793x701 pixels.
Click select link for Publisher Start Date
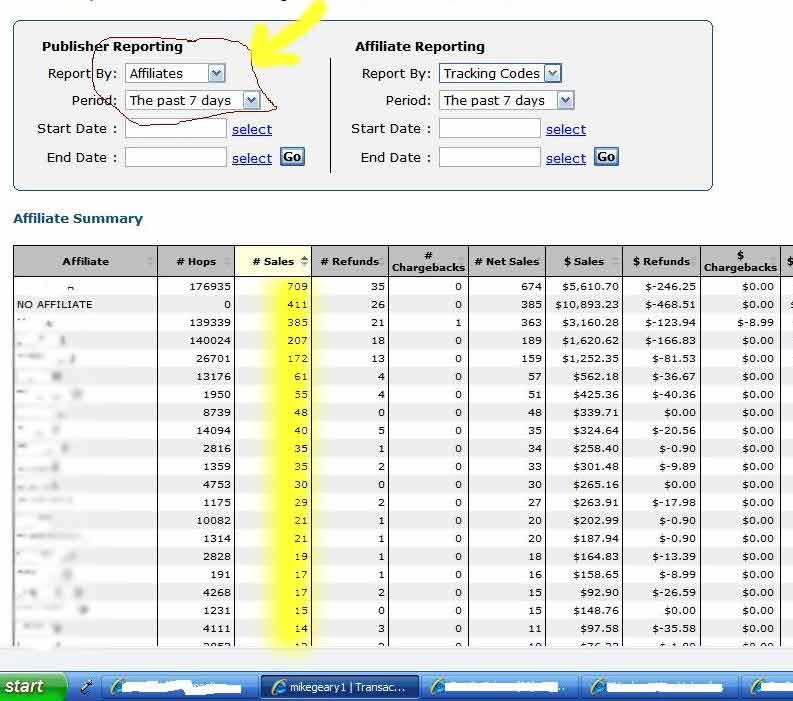pos(252,129)
